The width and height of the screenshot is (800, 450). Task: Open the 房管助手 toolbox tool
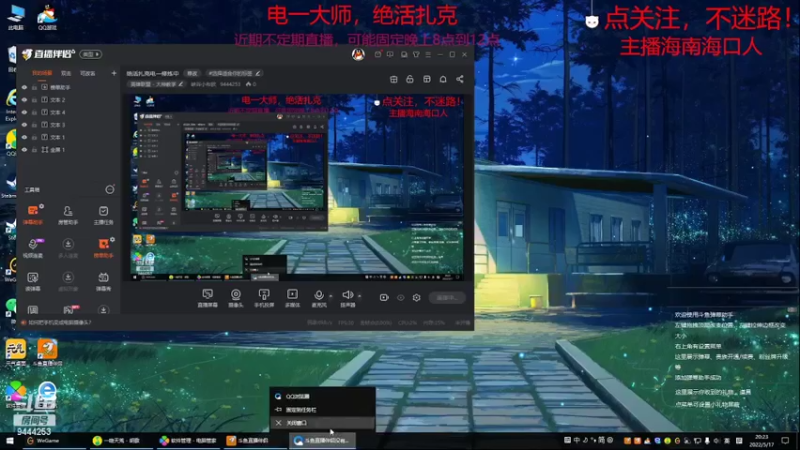click(68, 215)
